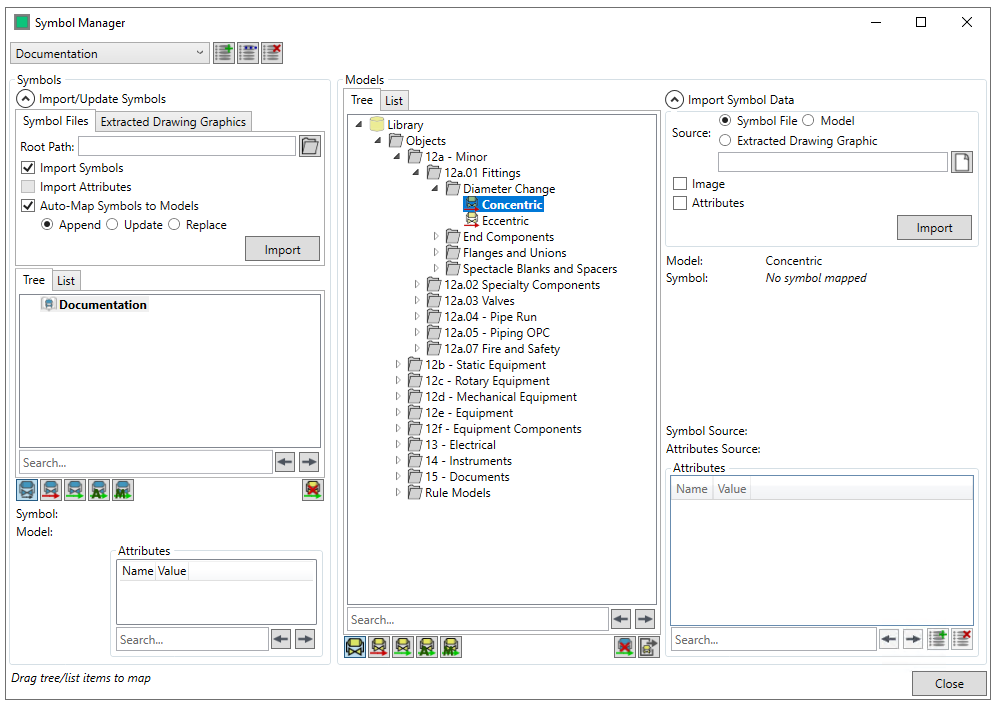Uncheck the Import Symbols checkbox

pyautogui.click(x=28, y=168)
